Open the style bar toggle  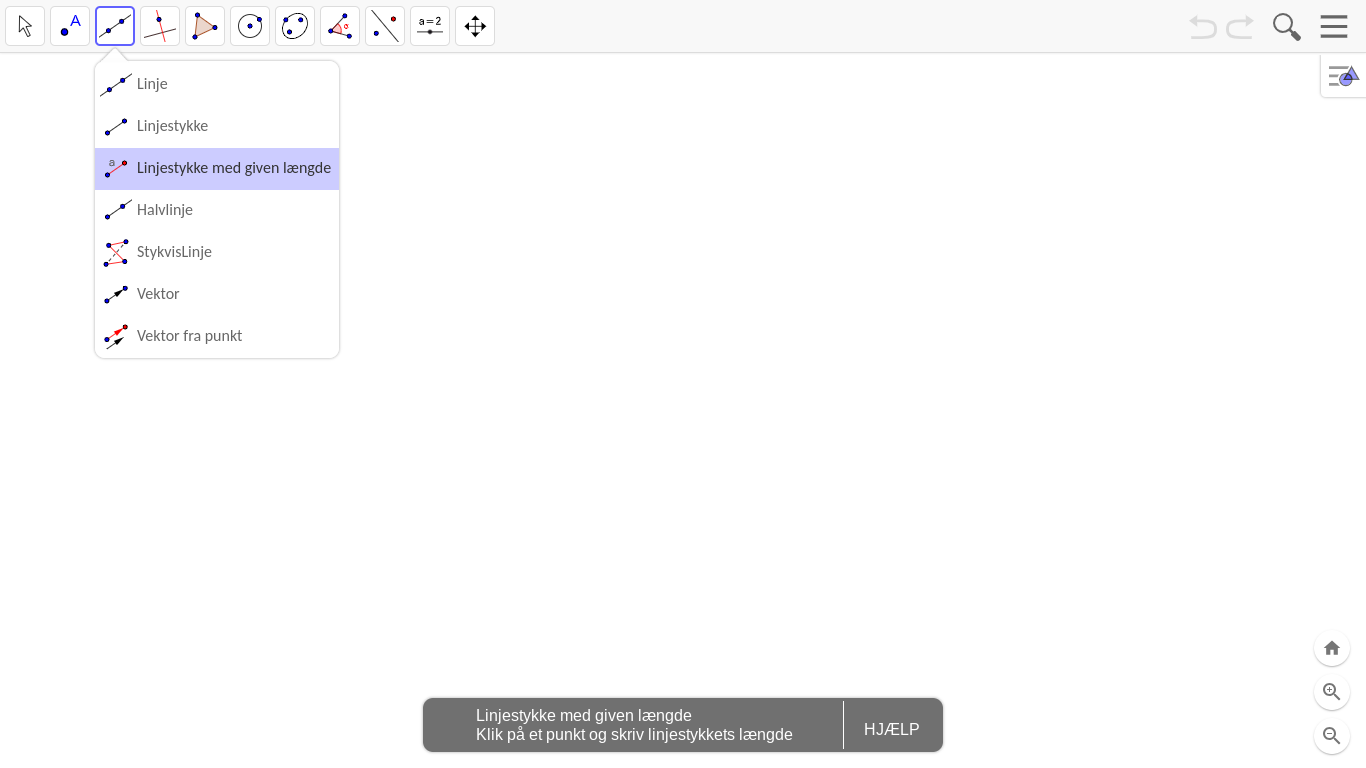[x=1343, y=76]
